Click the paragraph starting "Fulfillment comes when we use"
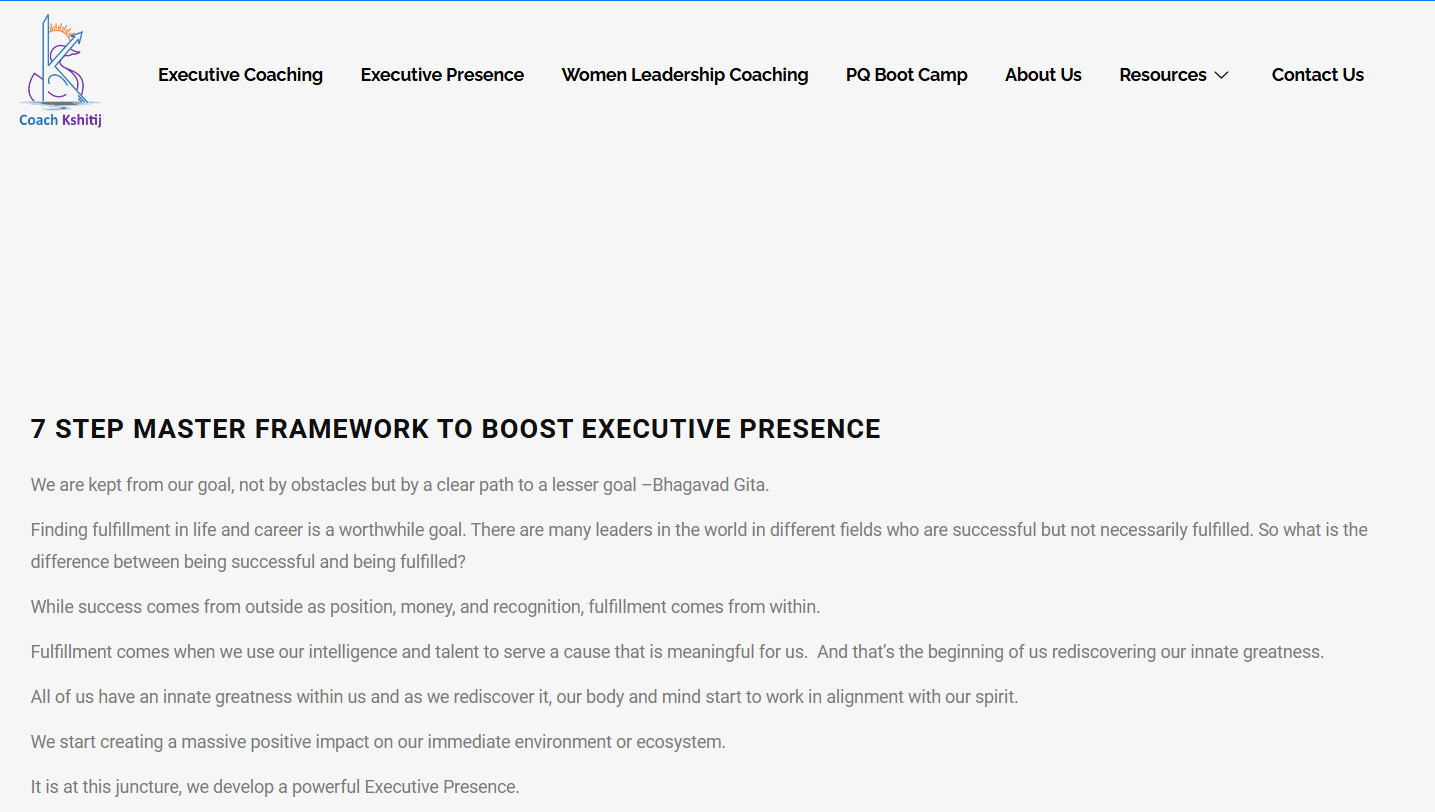Viewport: 1435px width, 812px height. 676,652
